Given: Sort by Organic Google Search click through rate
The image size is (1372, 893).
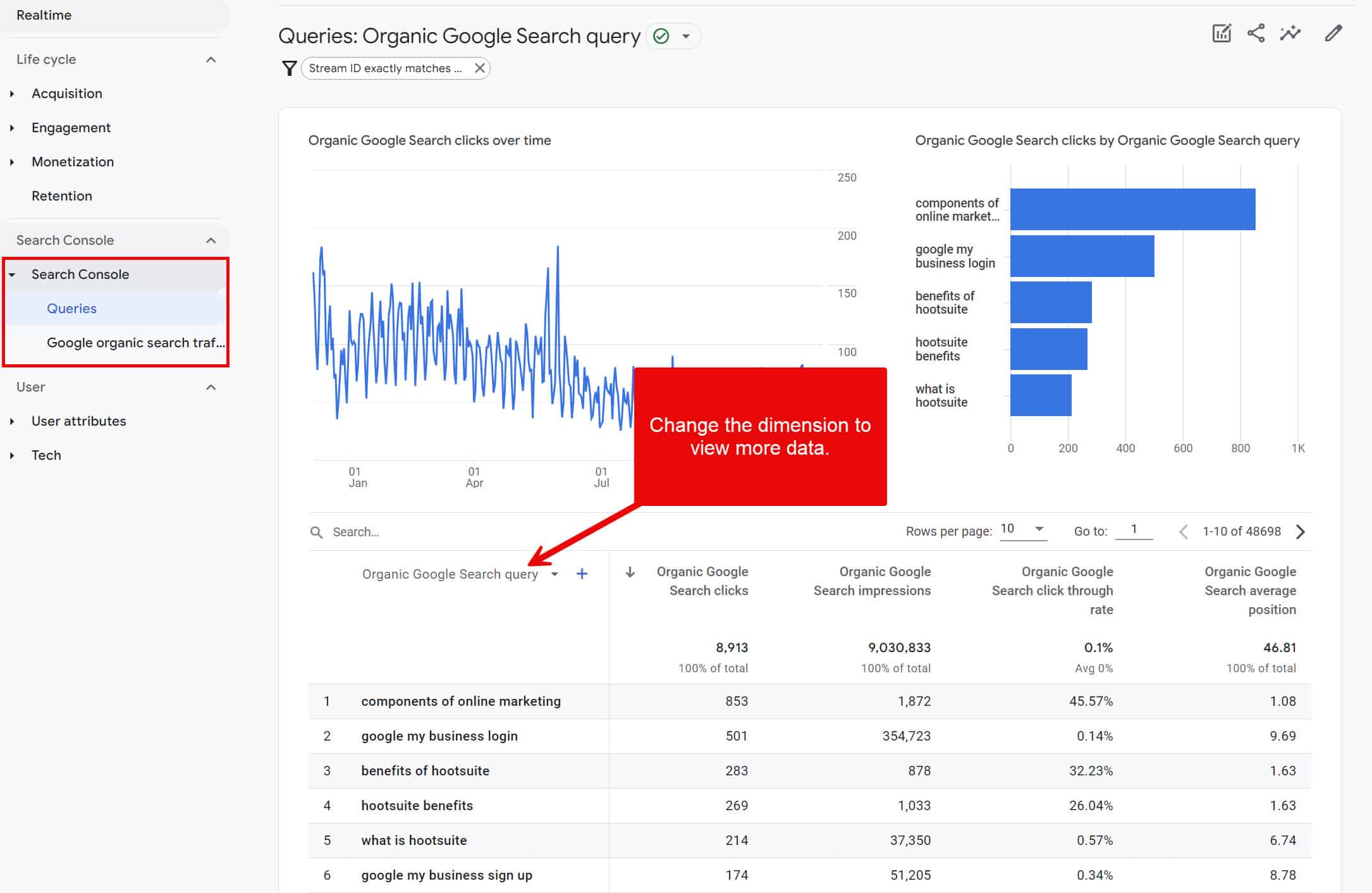Looking at the screenshot, I should click(1052, 590).
